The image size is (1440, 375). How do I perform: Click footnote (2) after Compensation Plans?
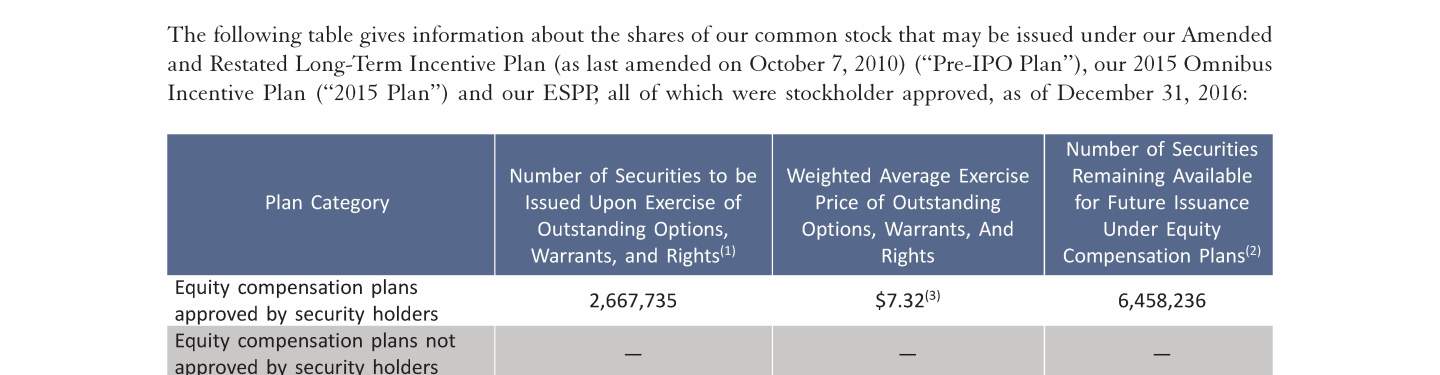(x=1252, y=252)
